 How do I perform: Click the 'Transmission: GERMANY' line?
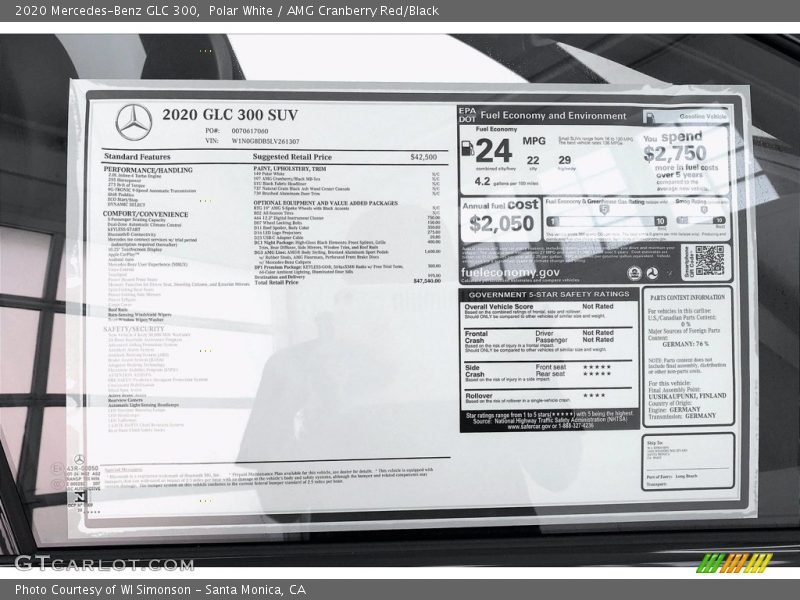pyautogui.click(x=682, y=416)
